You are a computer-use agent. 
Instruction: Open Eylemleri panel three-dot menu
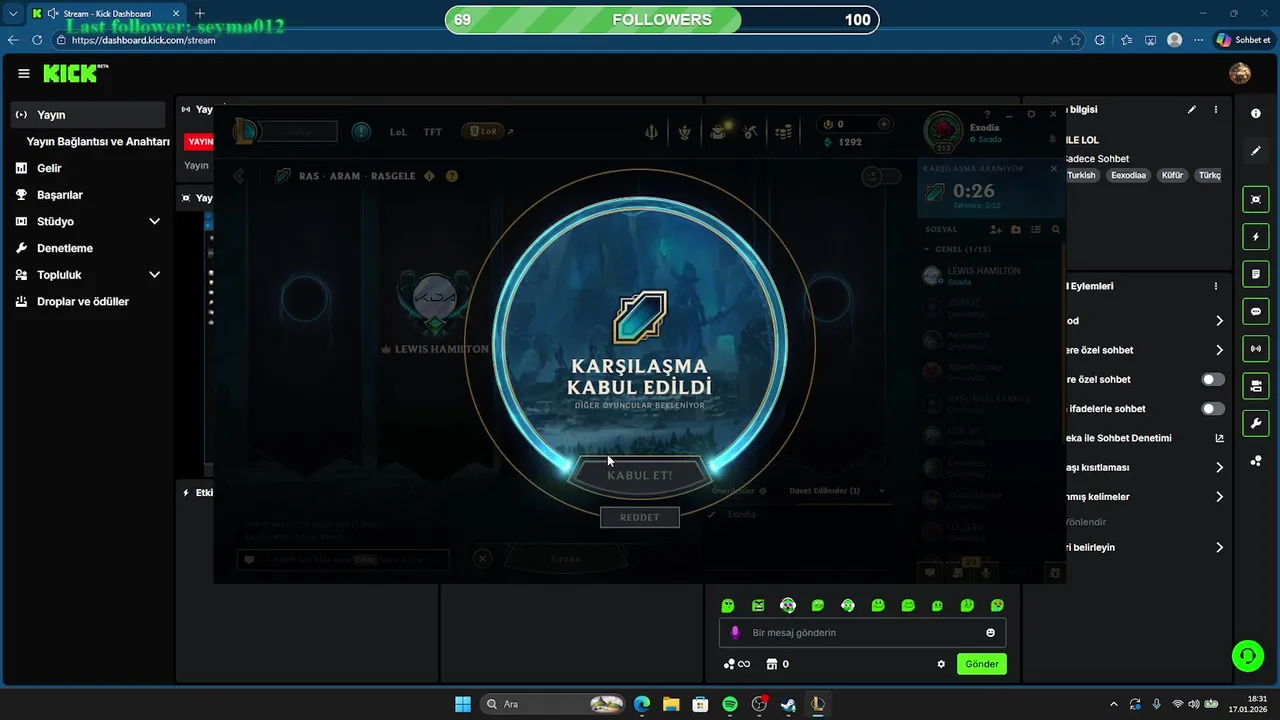[1216, 286]
